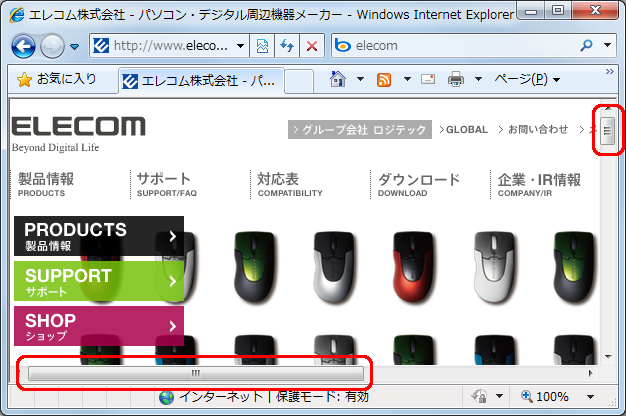The height and width of the screenshot is (416, 626).
Task: Click the orange RSS feeds icon
Action: [384, 80]
